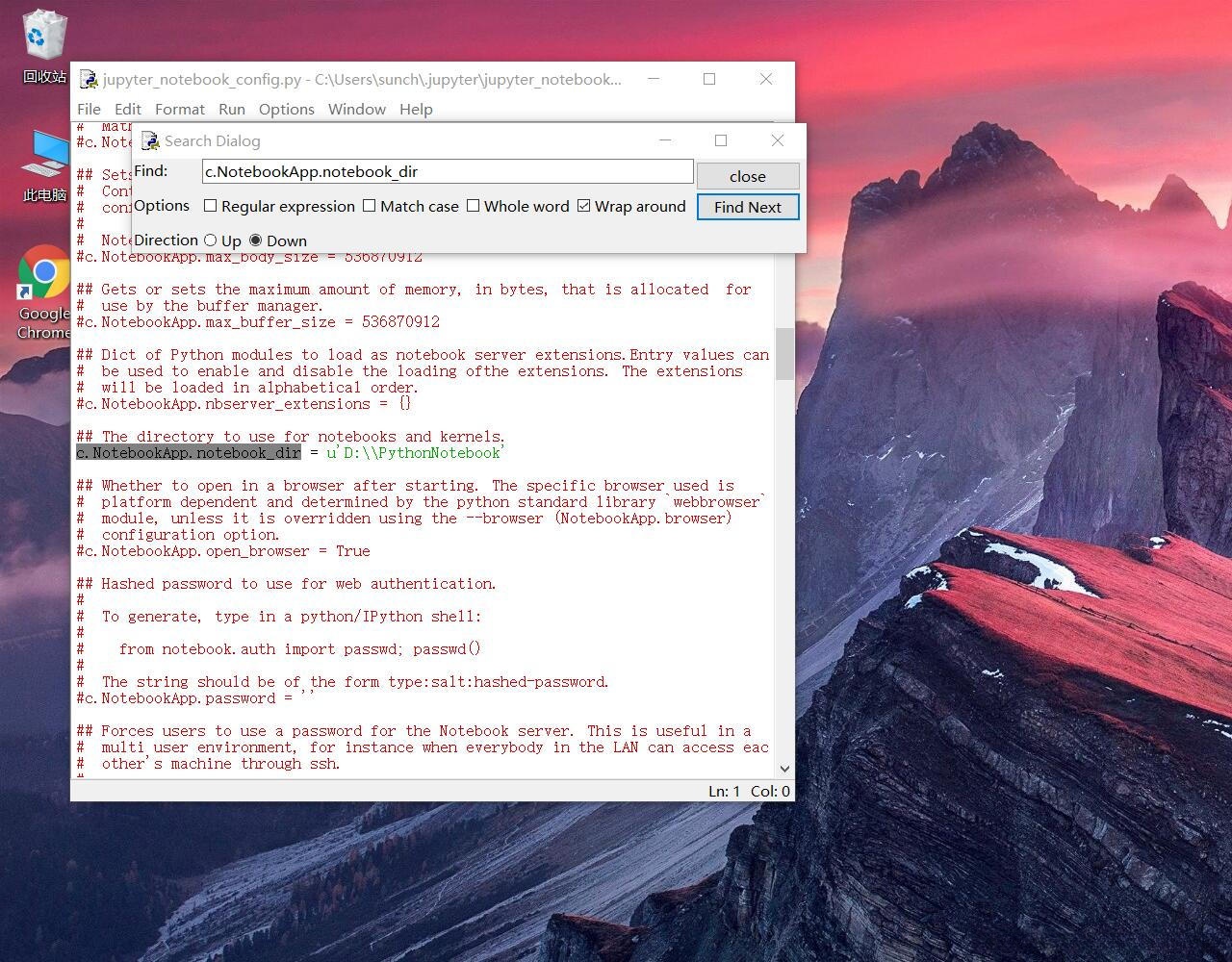The image size is (1232, 962).
Task: Toggle the Match case option
Action: pos(369,206)
